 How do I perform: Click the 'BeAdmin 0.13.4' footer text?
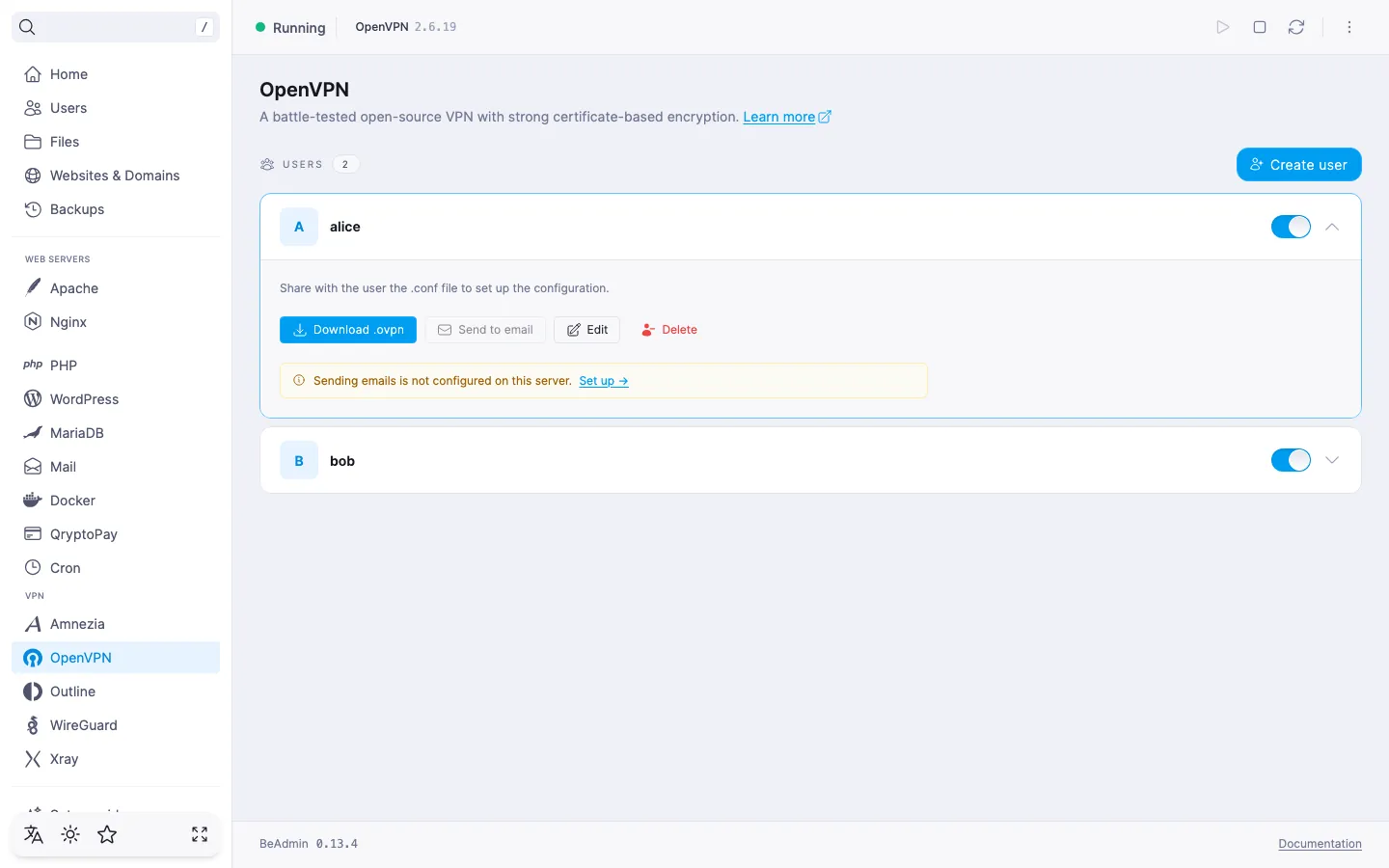tap(309, 844)
